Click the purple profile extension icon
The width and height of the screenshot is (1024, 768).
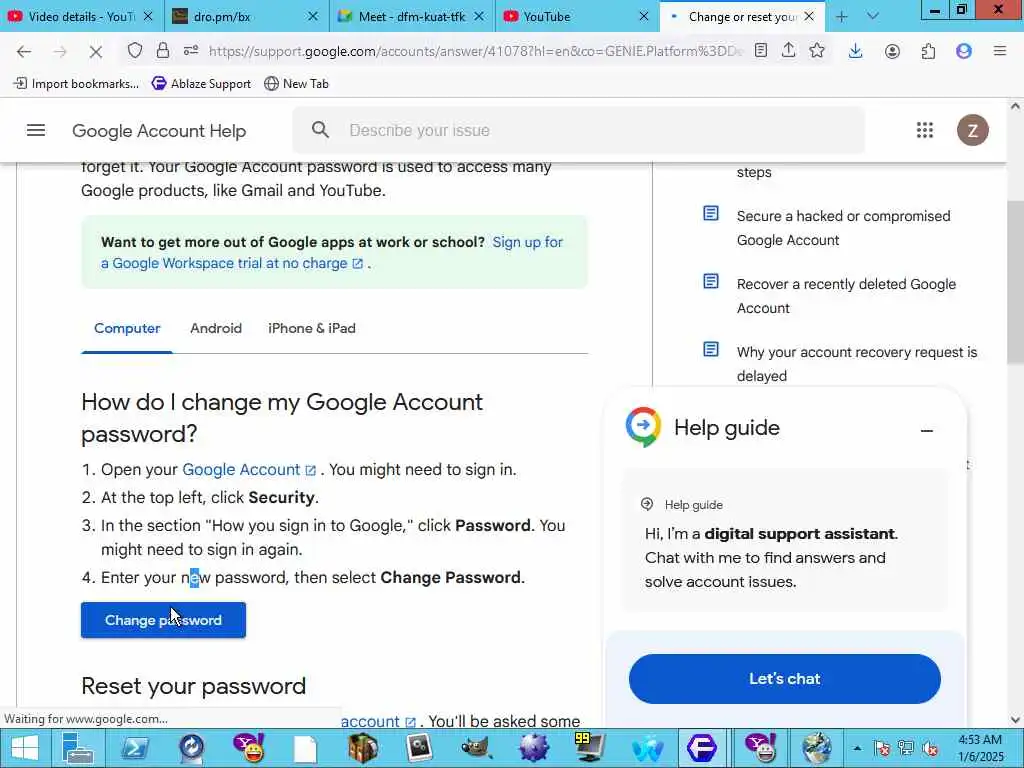[x=964, y=51]
